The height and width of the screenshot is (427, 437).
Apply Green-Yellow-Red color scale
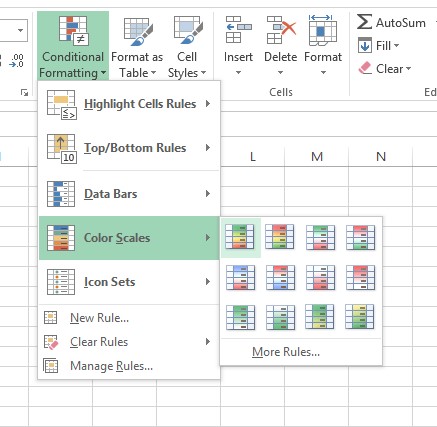240,237
